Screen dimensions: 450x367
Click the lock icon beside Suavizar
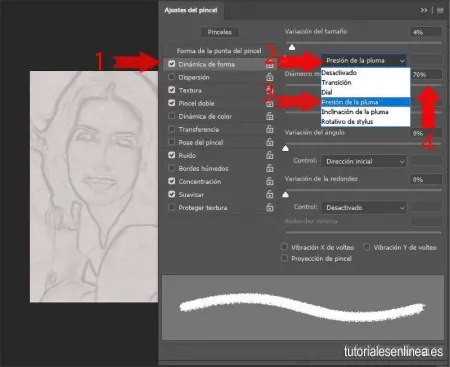click(x=270, y=194)
